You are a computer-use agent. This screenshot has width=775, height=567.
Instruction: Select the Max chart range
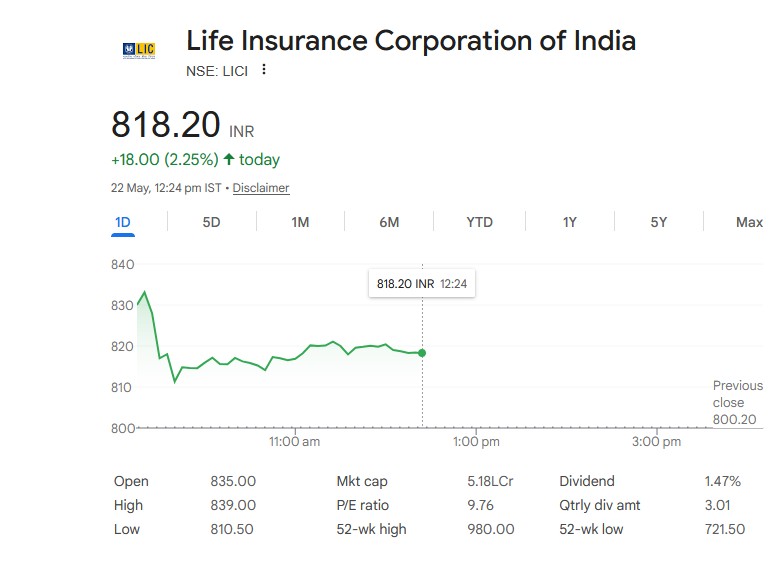pyautogui.click(x=749, y=222)
